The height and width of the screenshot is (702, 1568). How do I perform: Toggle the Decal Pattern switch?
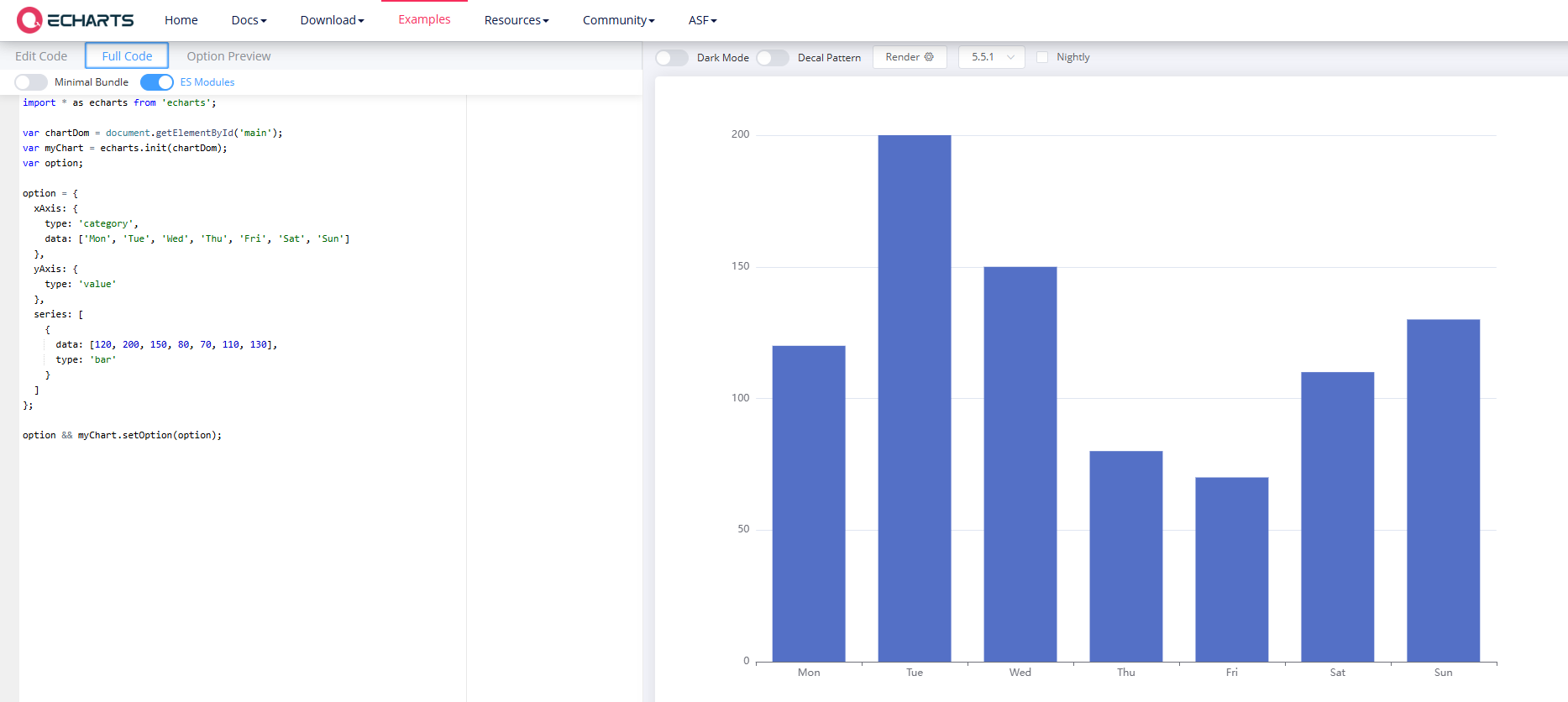click(x=773, y=57)
